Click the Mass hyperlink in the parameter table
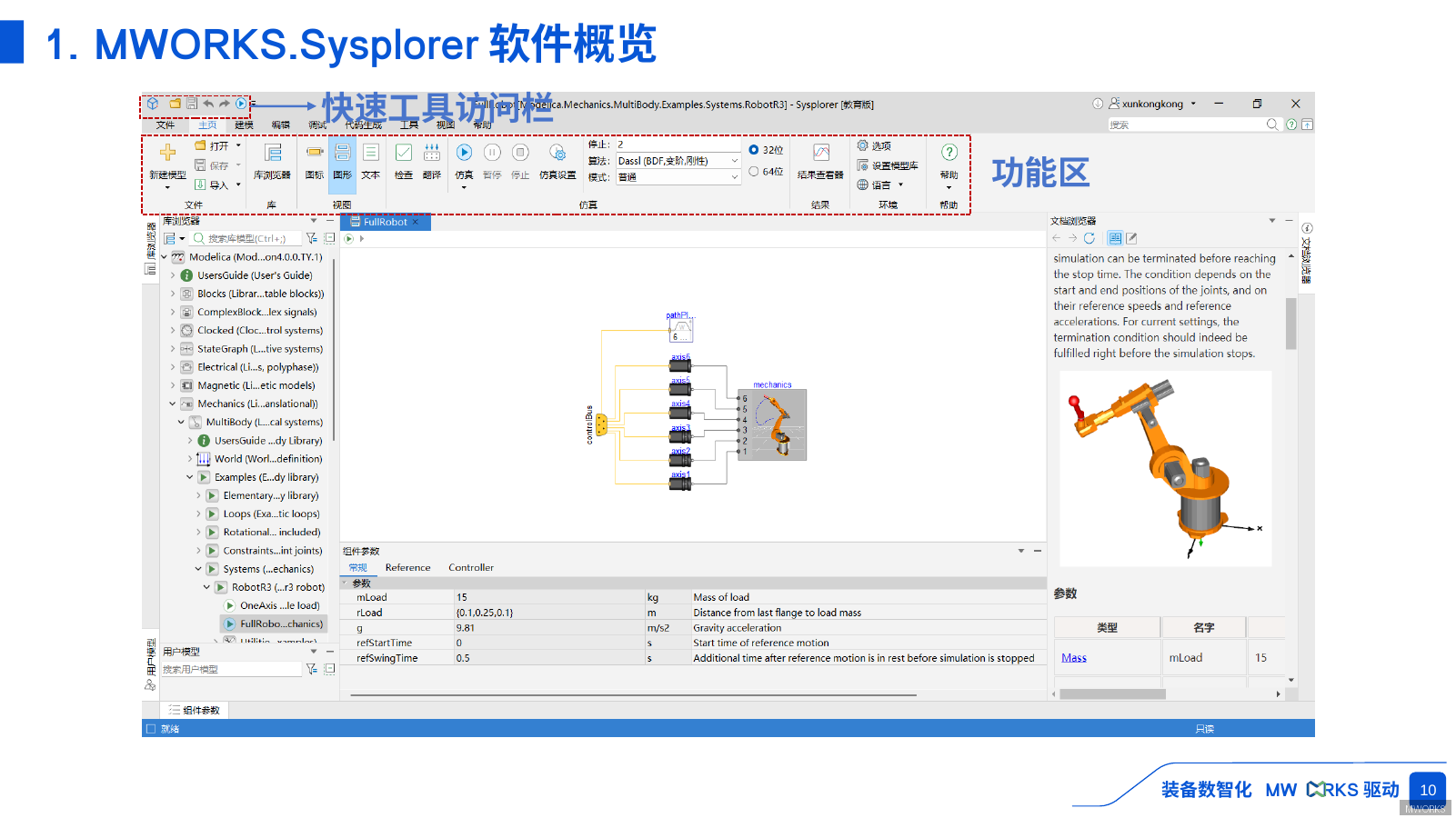The width and height of the screenshot is (1456, 818). [1074, 657]
